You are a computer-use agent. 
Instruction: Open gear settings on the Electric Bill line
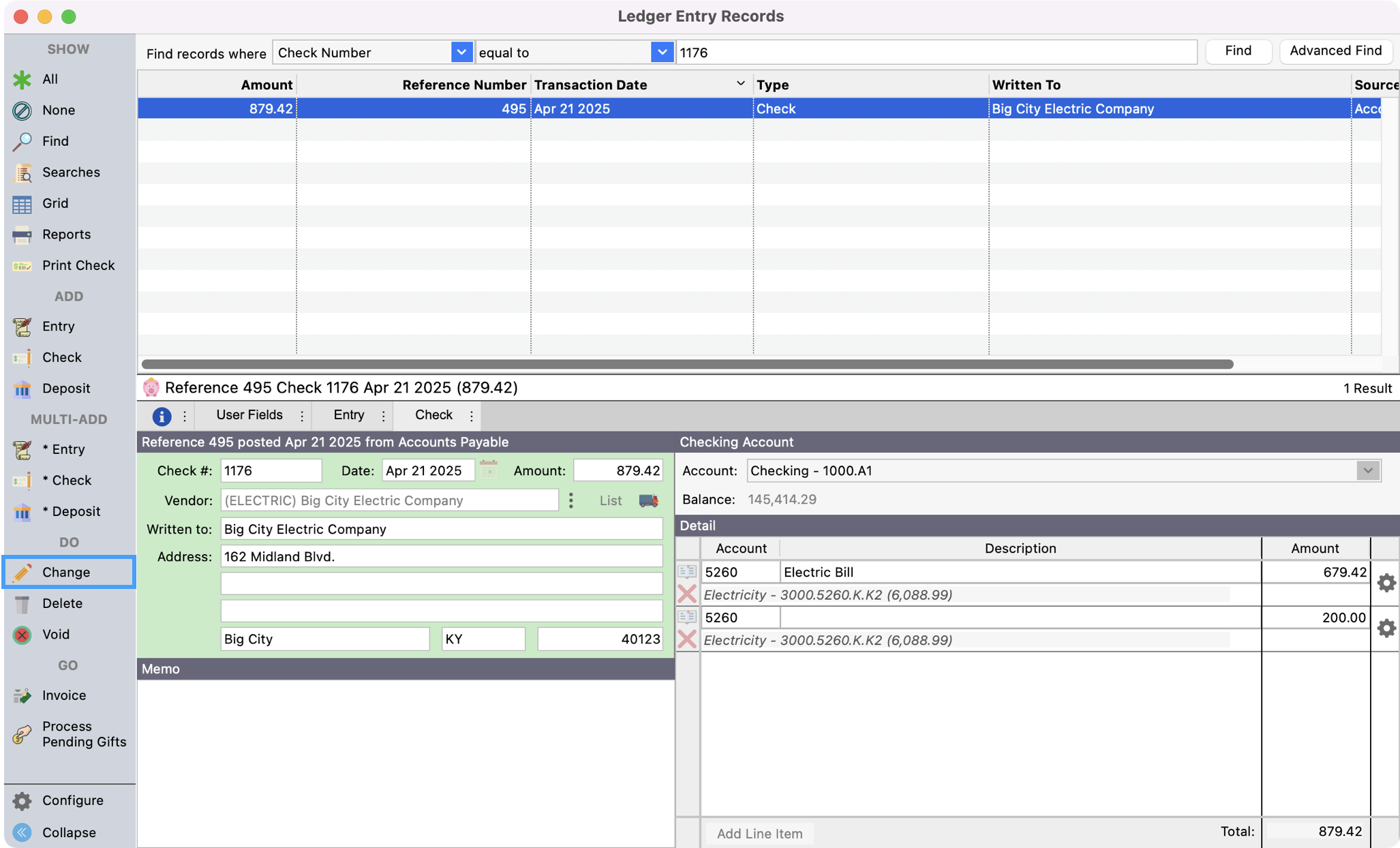(x=1387, y=583)
